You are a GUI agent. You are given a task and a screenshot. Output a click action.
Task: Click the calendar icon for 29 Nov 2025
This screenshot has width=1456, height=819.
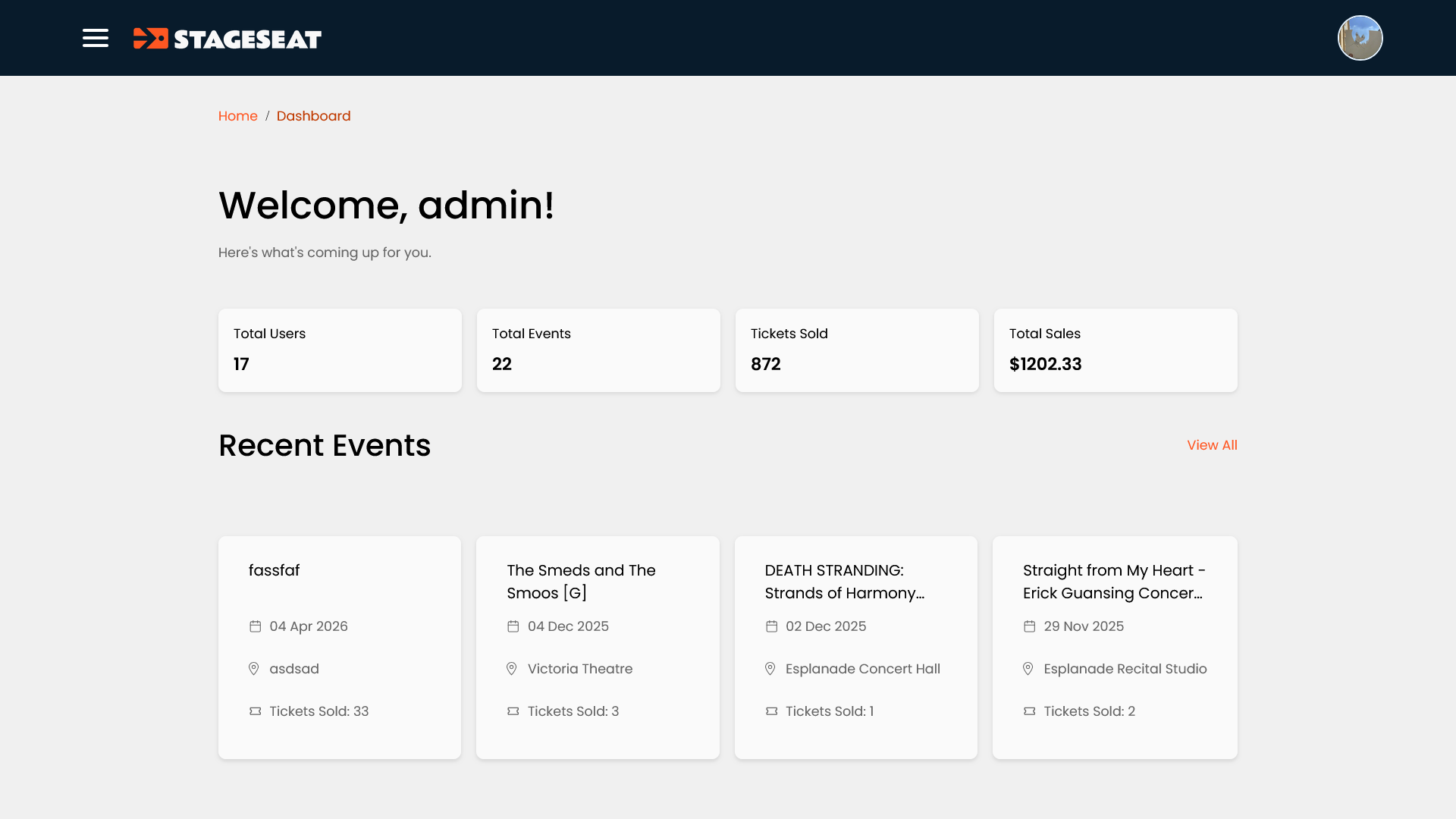pos(1030,626)
